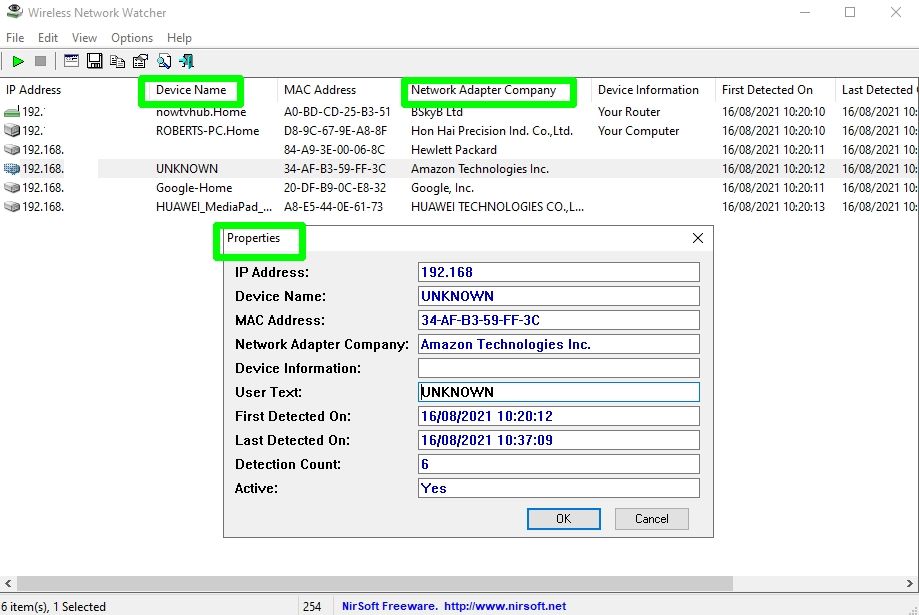Start scanning with the green play icon

18,60
